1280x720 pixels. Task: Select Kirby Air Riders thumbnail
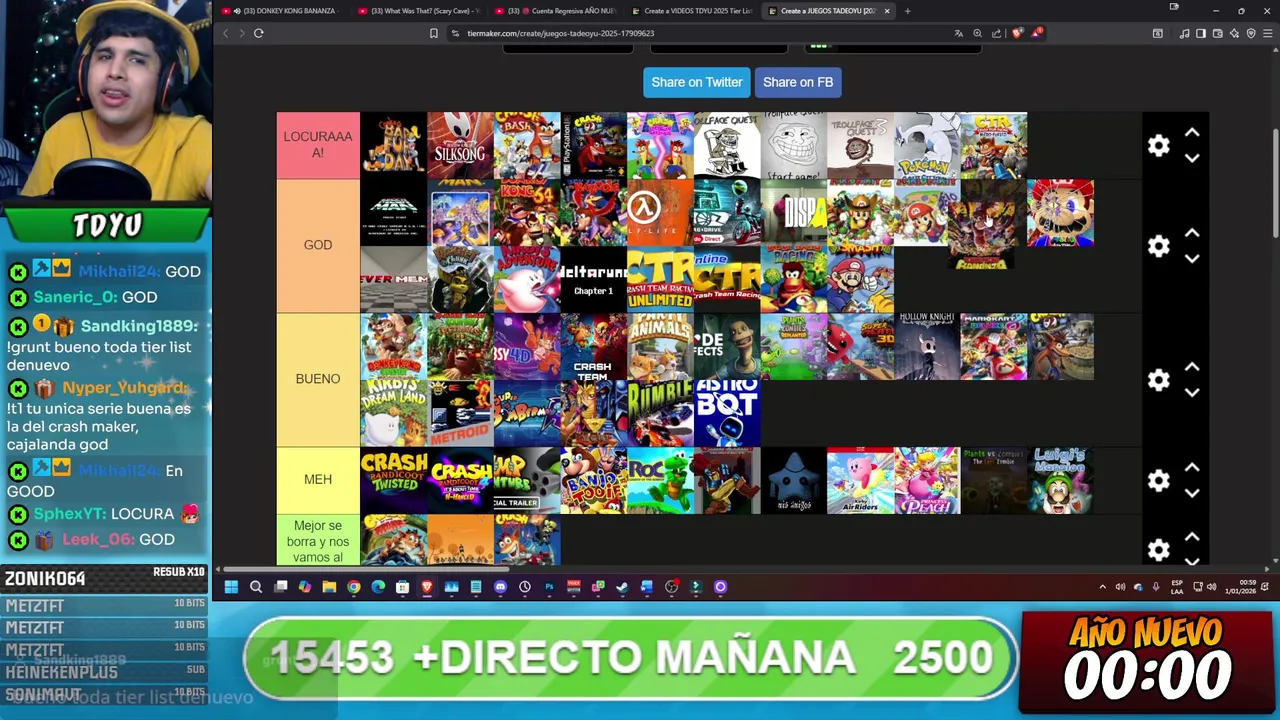(860, 480)
